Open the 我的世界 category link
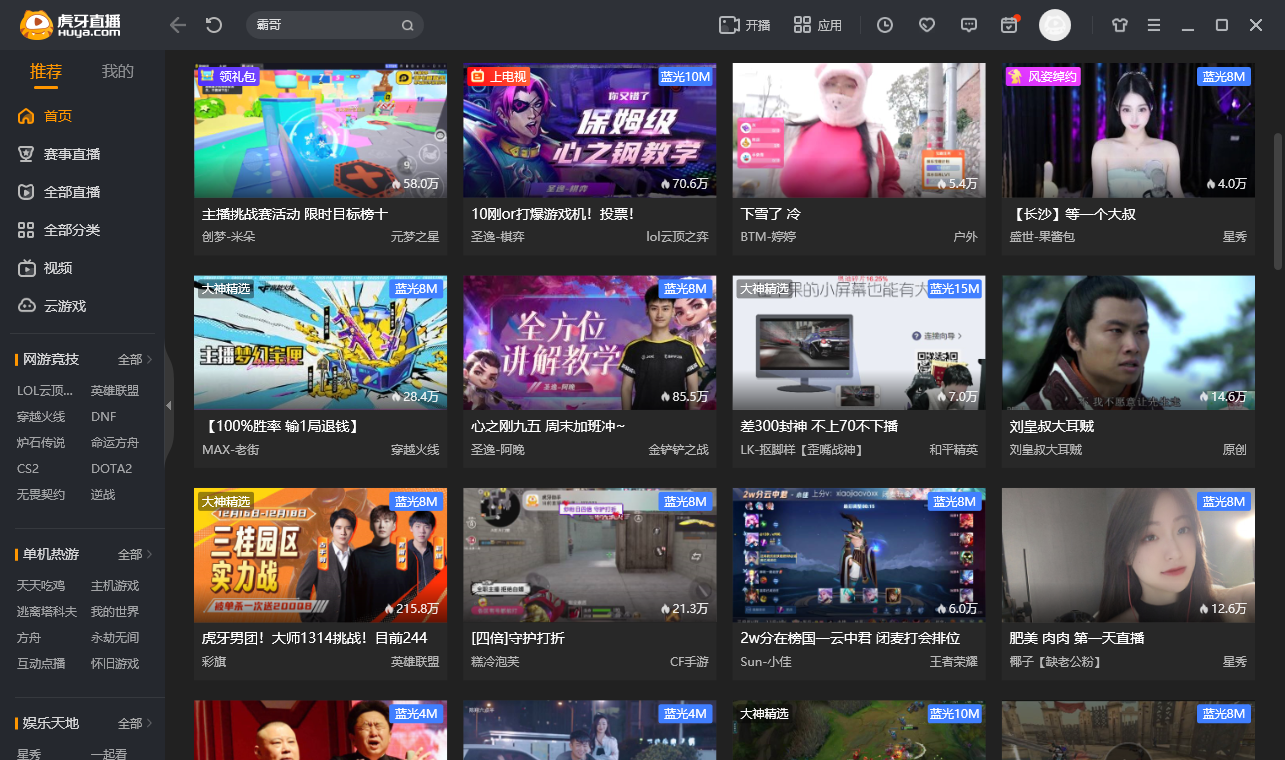This screenshot has height=760, width=1285. click(x=115, y=612)
